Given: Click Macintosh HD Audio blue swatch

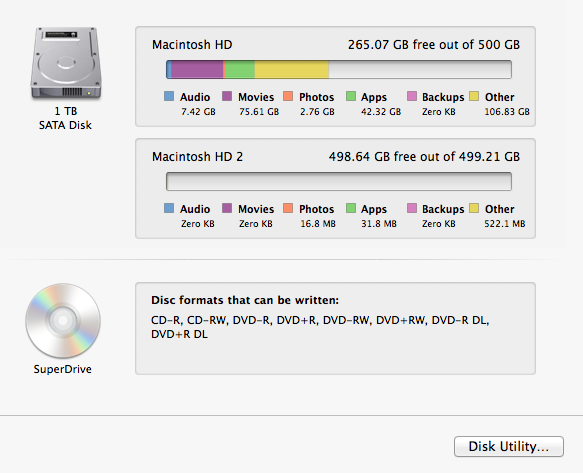Looking at the screenshot, I should [x=169, y=96].
